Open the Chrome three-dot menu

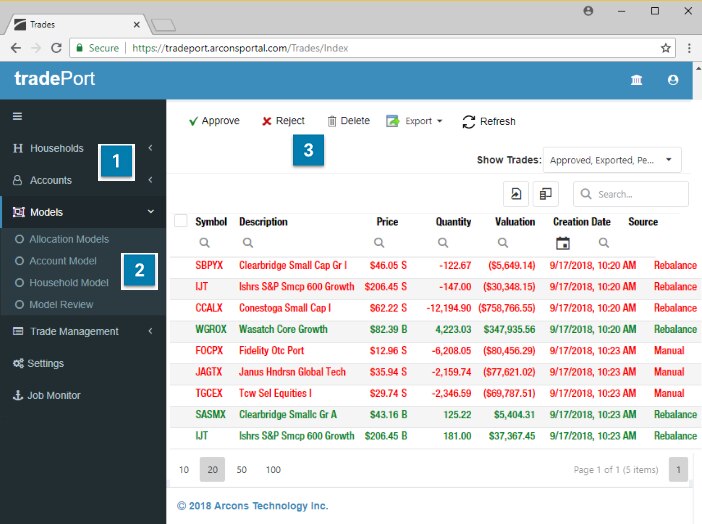pyautogui.click(x=689, y=48)
